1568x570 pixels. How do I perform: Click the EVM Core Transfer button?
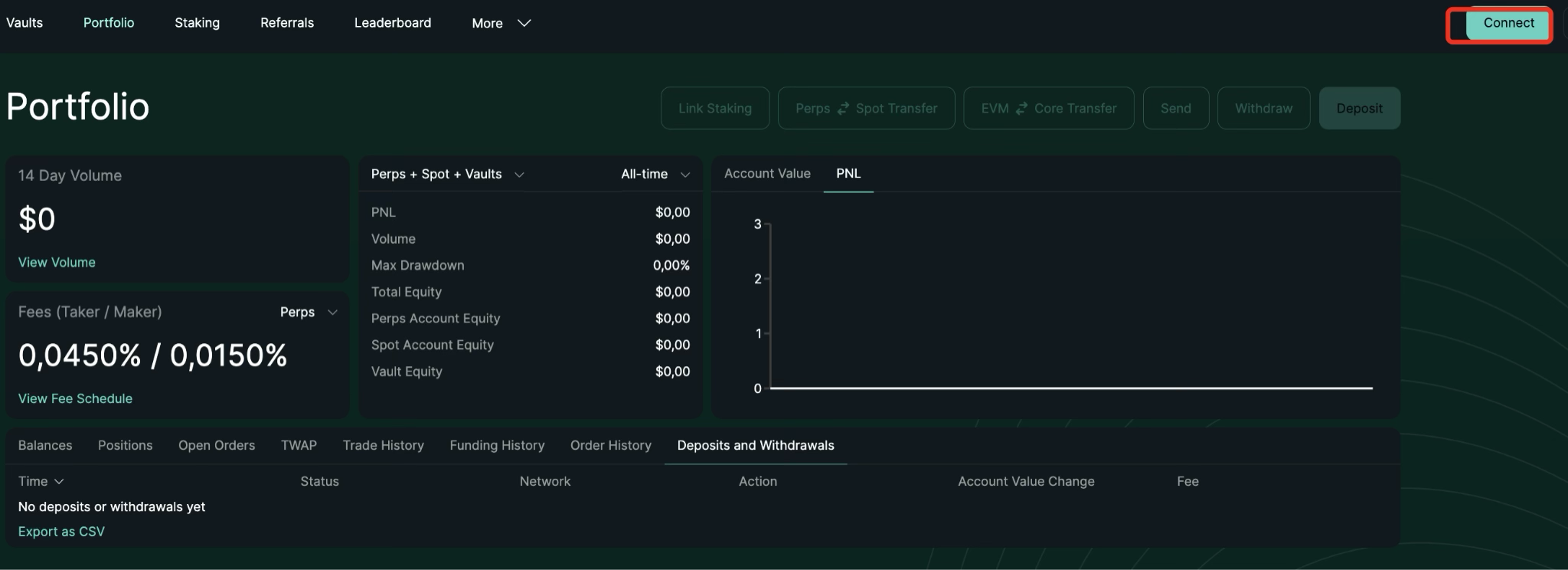[x=1048, y=108]
